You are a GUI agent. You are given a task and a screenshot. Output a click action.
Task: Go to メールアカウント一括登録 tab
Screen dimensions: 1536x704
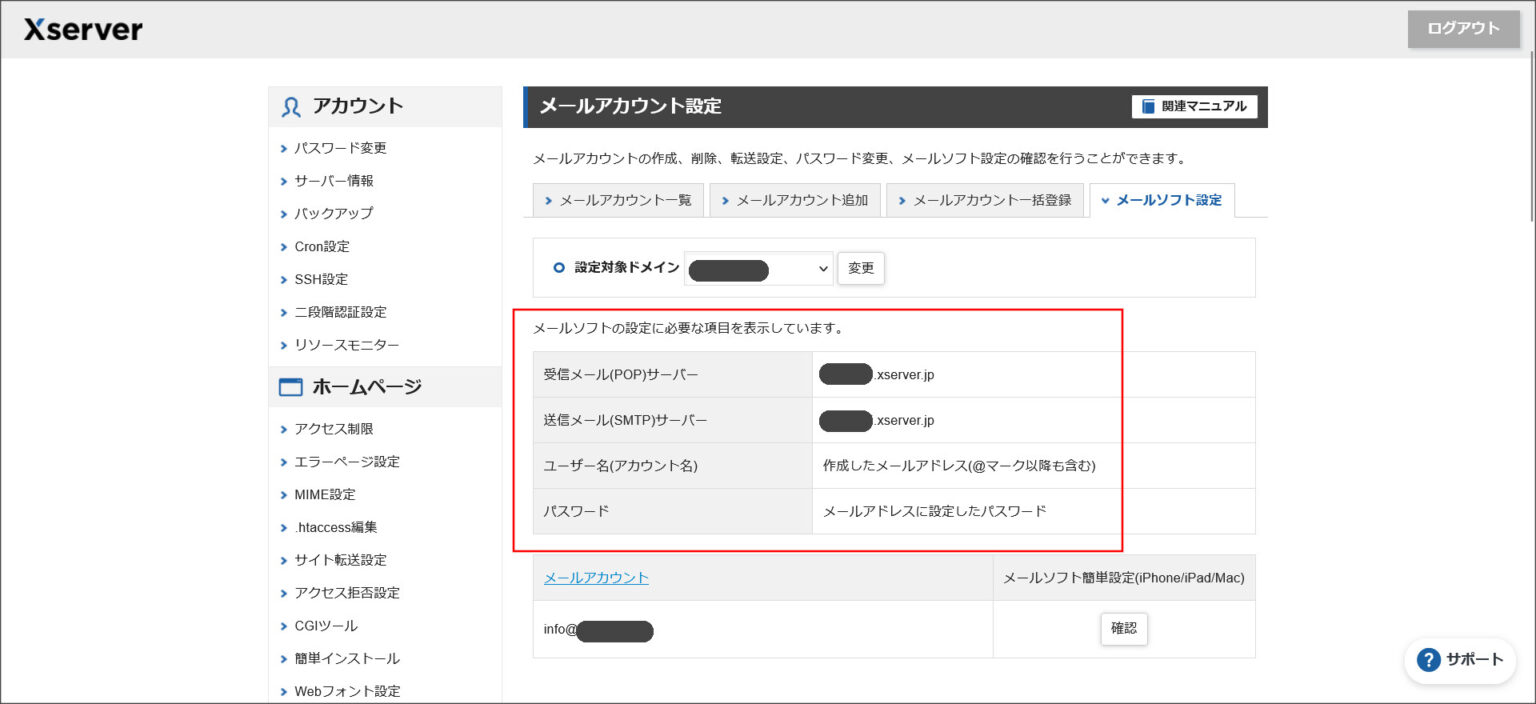[x=985, y=200]
